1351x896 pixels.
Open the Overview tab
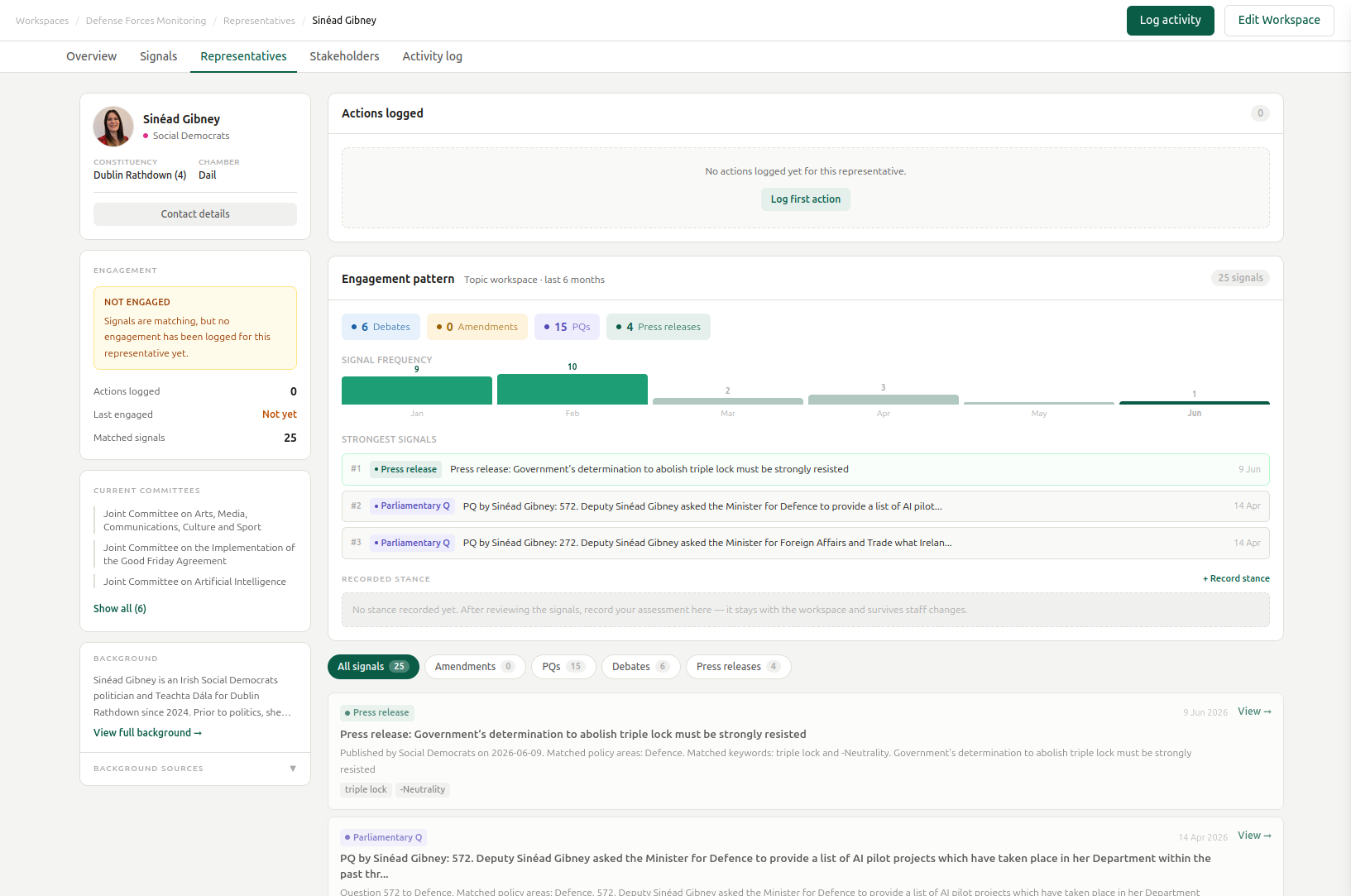pyautogui.click(x=91, y=56)
